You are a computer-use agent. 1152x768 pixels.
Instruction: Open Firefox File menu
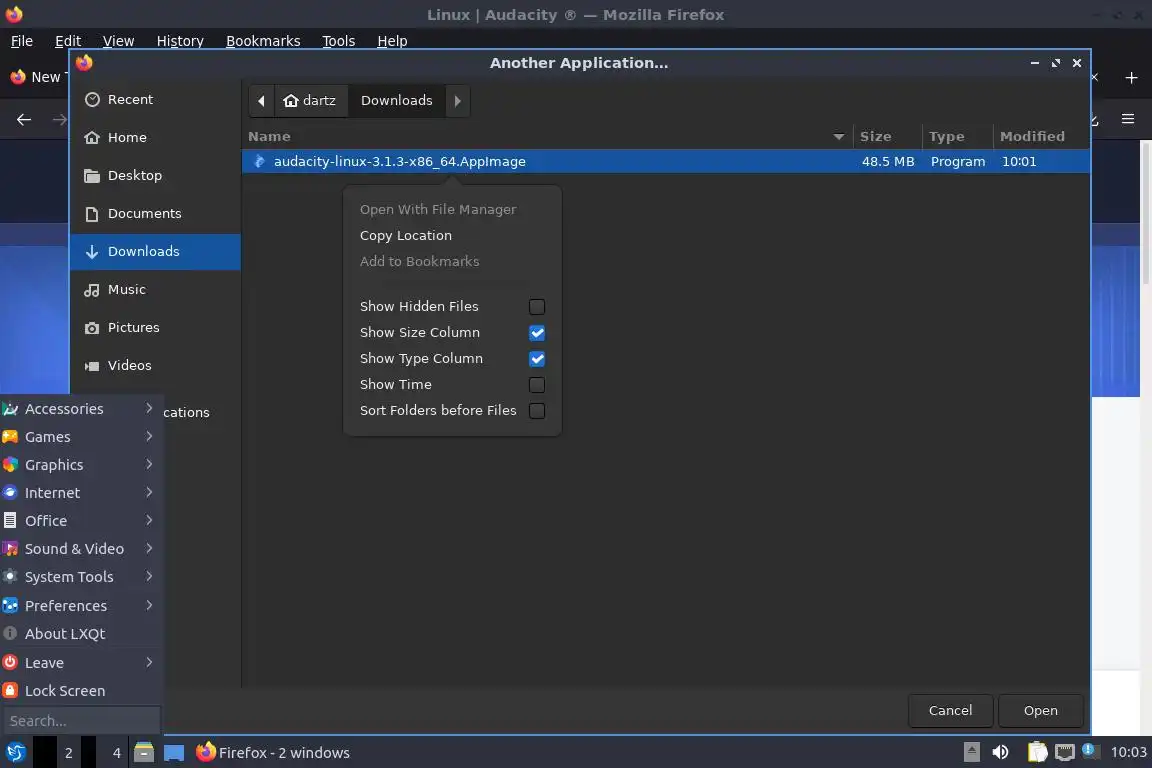pyautogui.click(x=21, y=41)
